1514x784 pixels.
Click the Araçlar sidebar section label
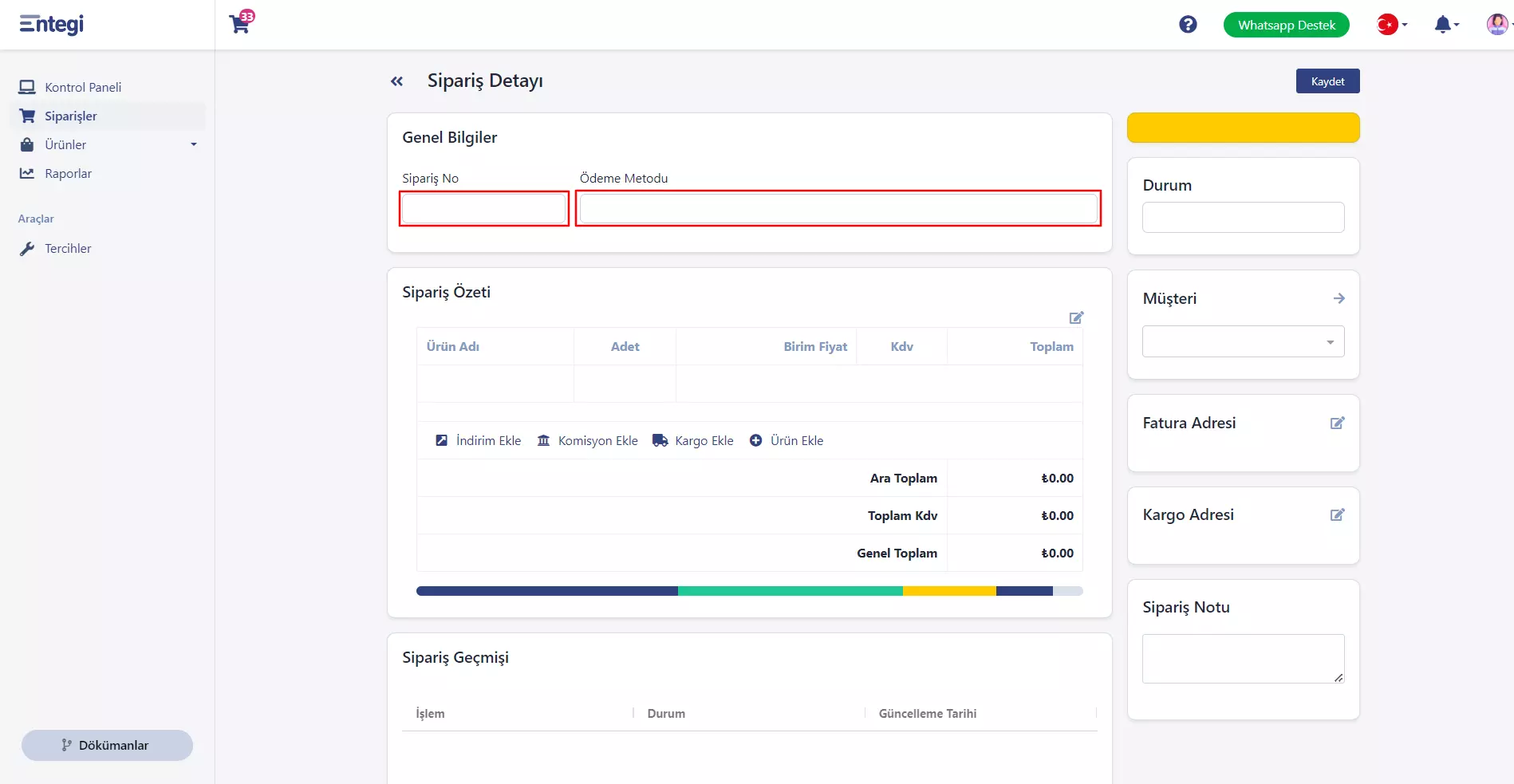(x=36, y=219)
